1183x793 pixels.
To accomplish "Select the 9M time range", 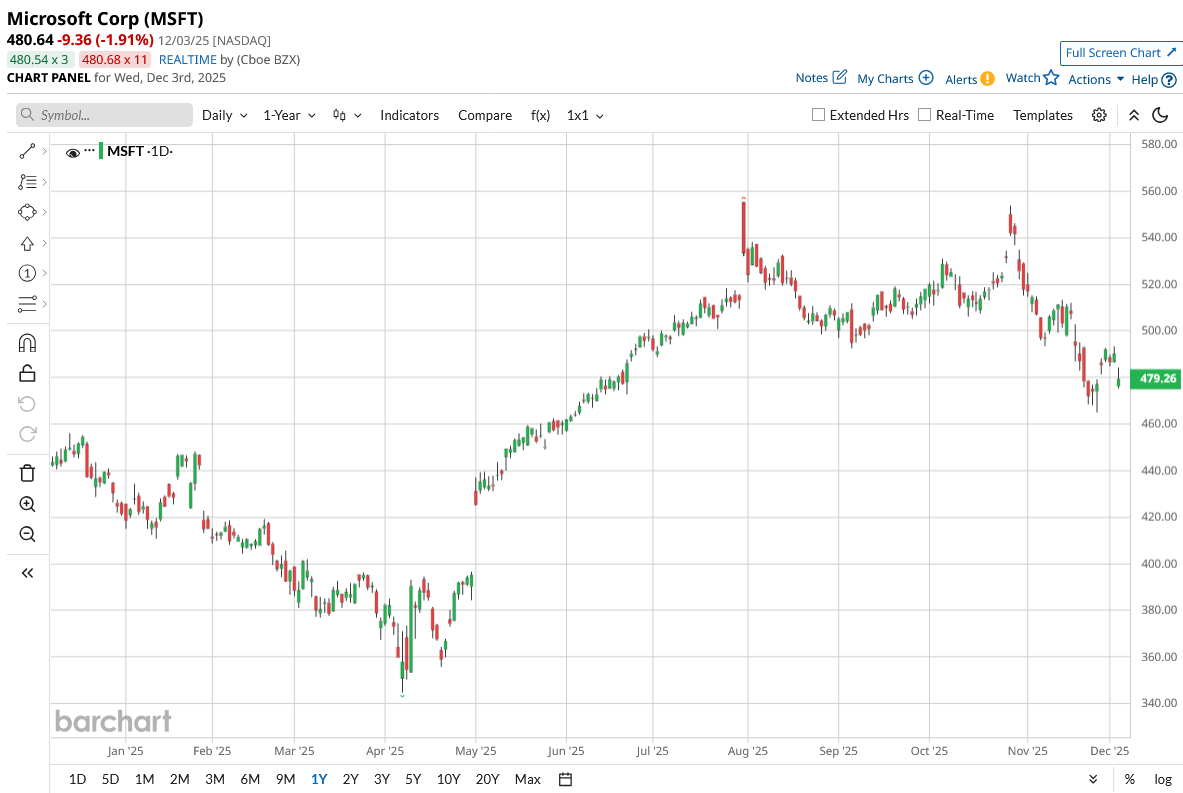I will (x=285, y=779).
